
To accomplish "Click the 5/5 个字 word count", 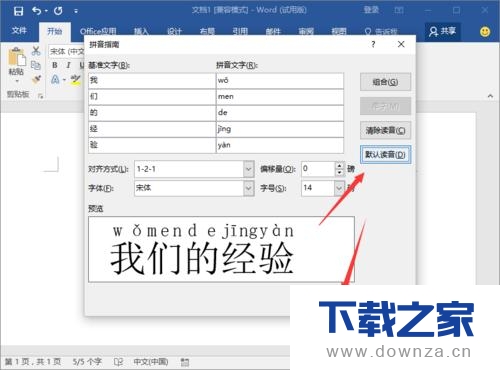I will click(x=87, y=362).
